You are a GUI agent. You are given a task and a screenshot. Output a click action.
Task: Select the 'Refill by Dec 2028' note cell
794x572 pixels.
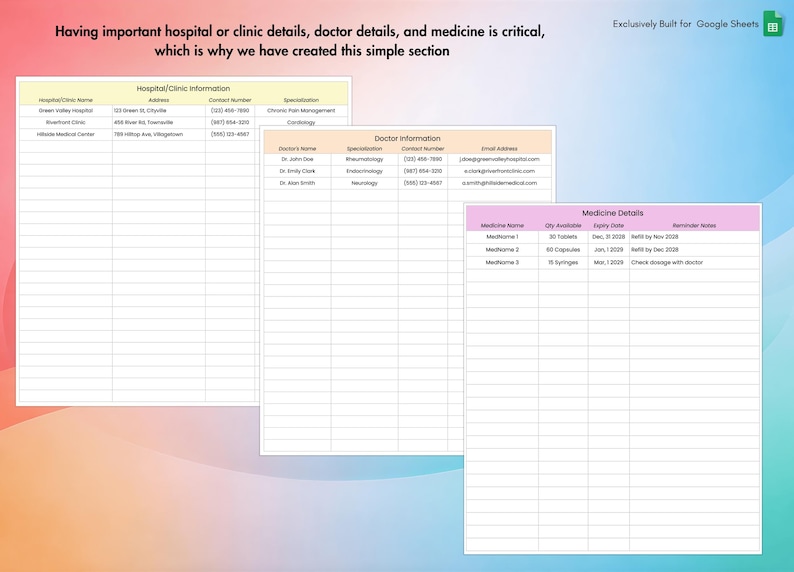(x=694, y=250)
